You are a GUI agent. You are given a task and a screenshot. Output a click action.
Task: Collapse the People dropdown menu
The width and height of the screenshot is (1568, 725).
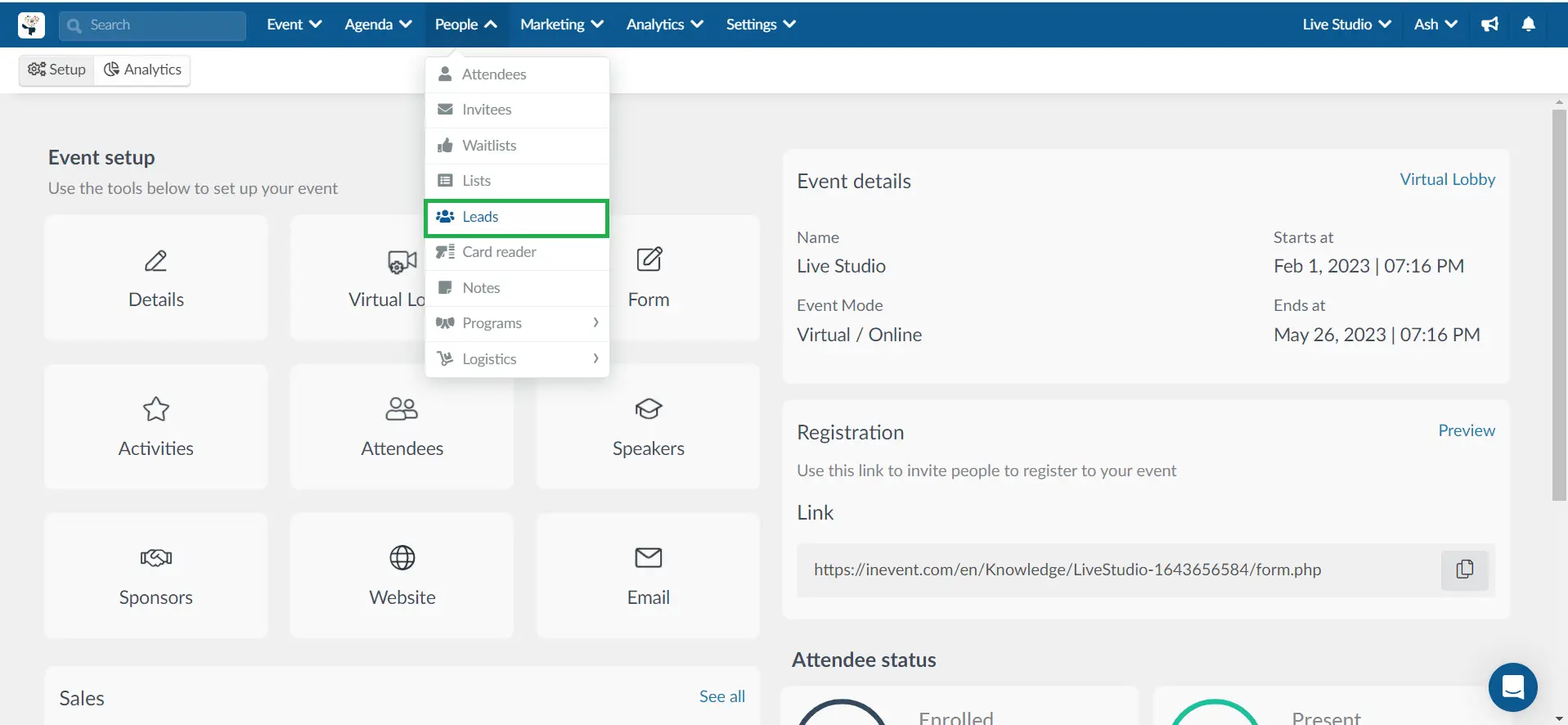click(x=466, y=25)
